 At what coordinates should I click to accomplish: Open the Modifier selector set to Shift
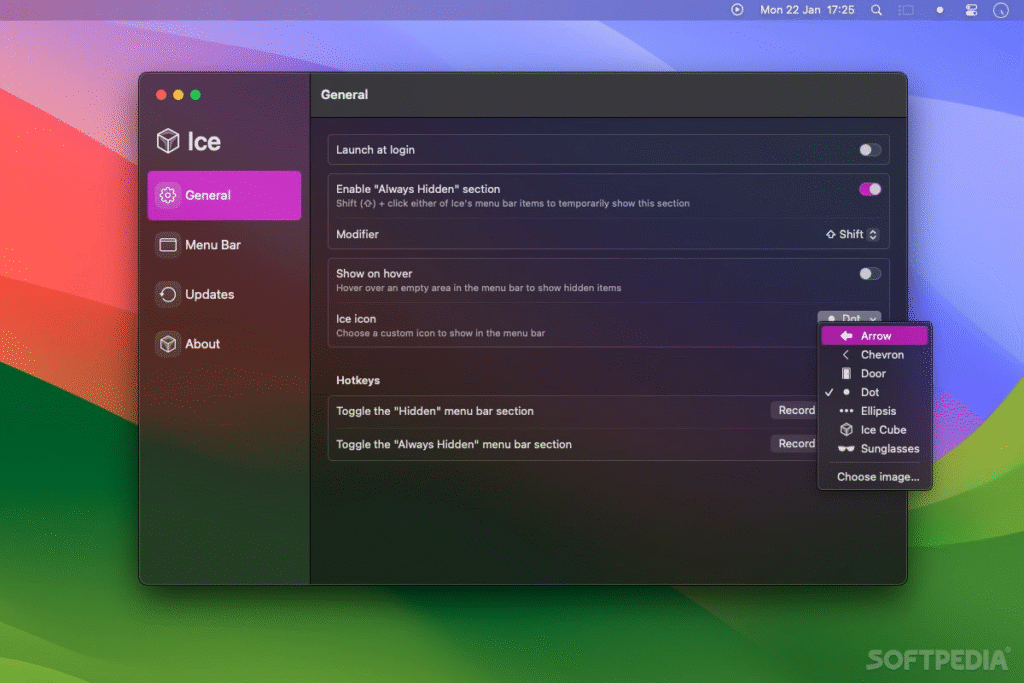pyautogui.click(x=851, y=234)
